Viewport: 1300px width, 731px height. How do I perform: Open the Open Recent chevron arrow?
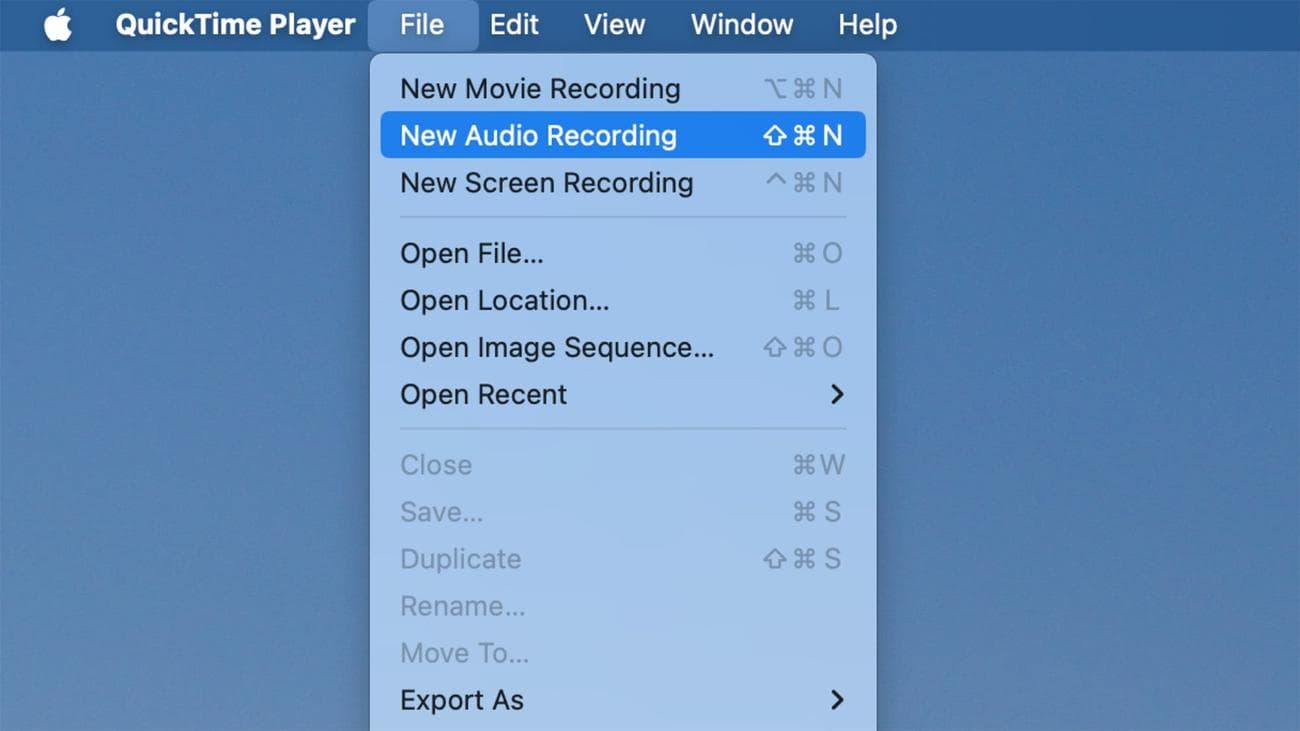click(838, 394)
